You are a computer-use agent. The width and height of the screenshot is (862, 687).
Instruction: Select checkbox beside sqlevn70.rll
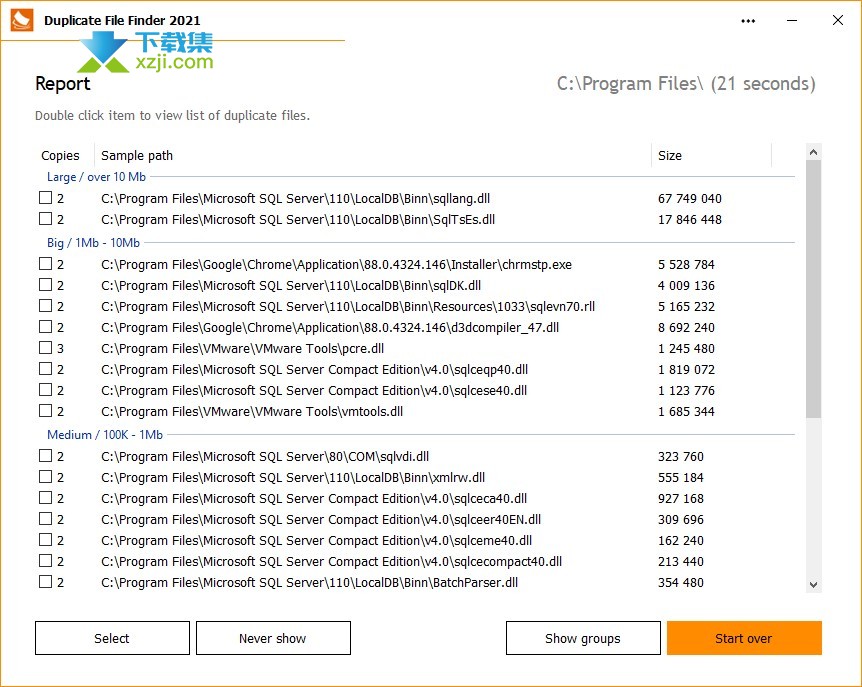[x=46, y=305]
